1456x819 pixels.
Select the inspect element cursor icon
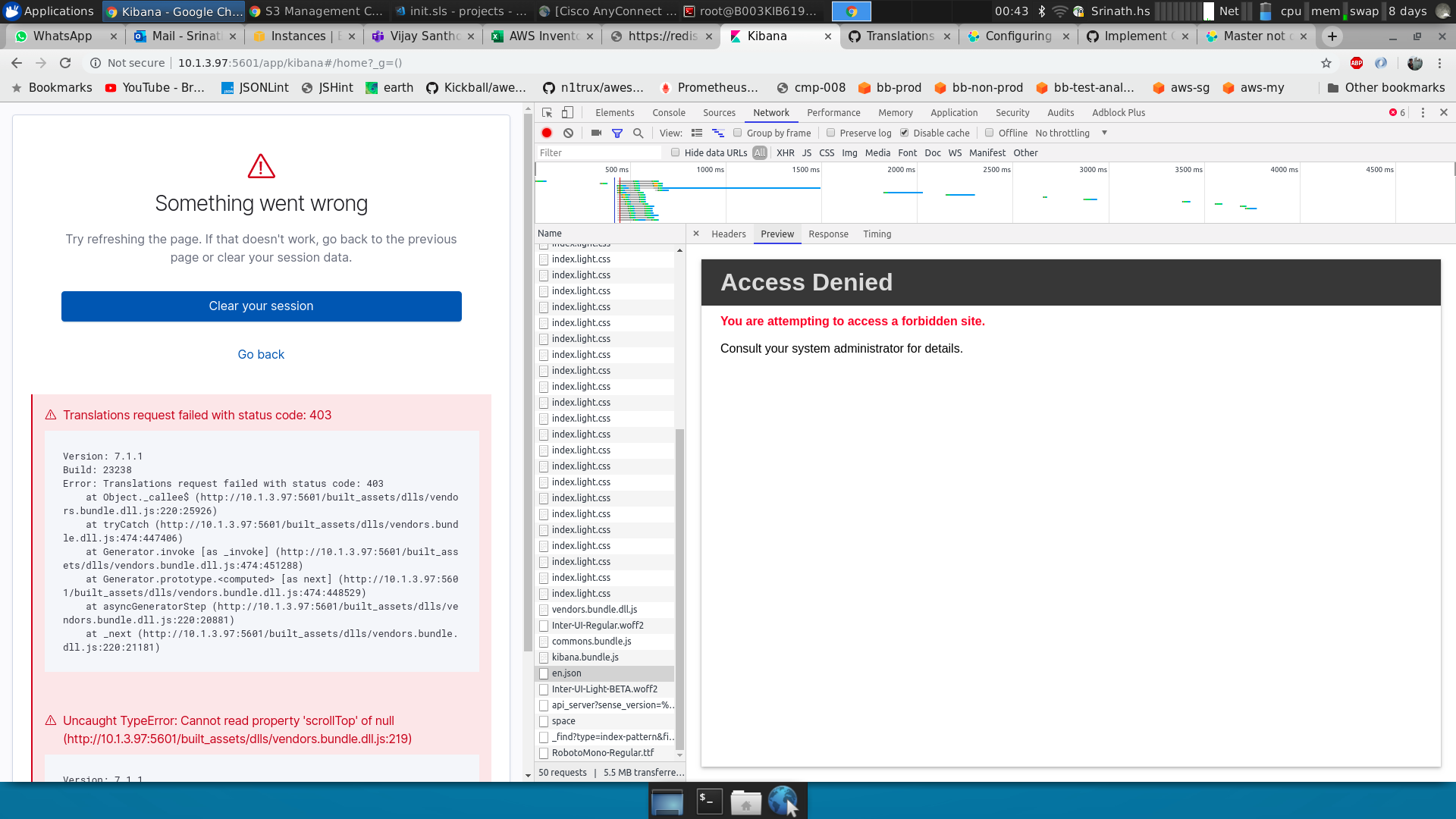(x=546, y=112)
